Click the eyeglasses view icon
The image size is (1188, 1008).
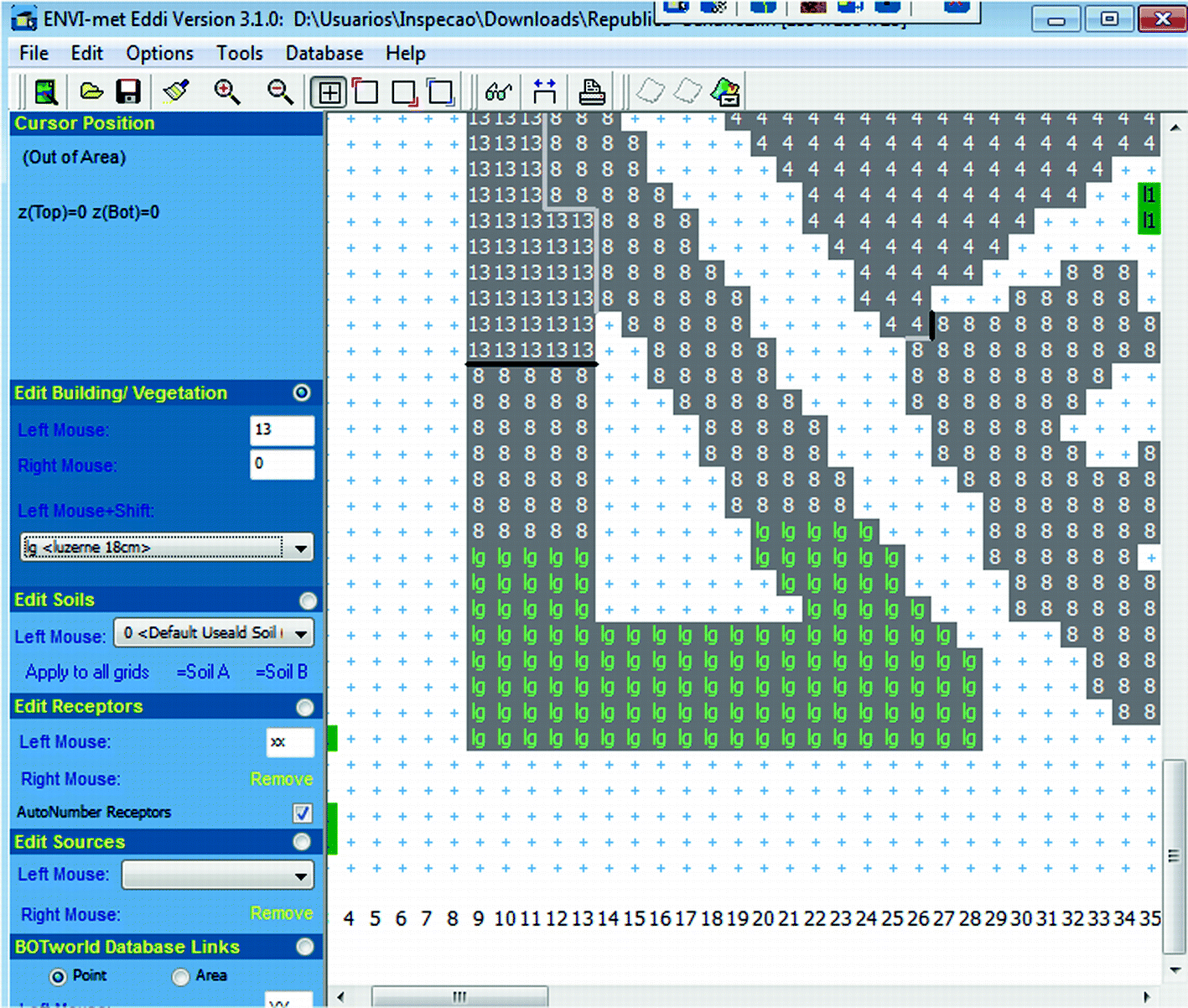(498, 91)
